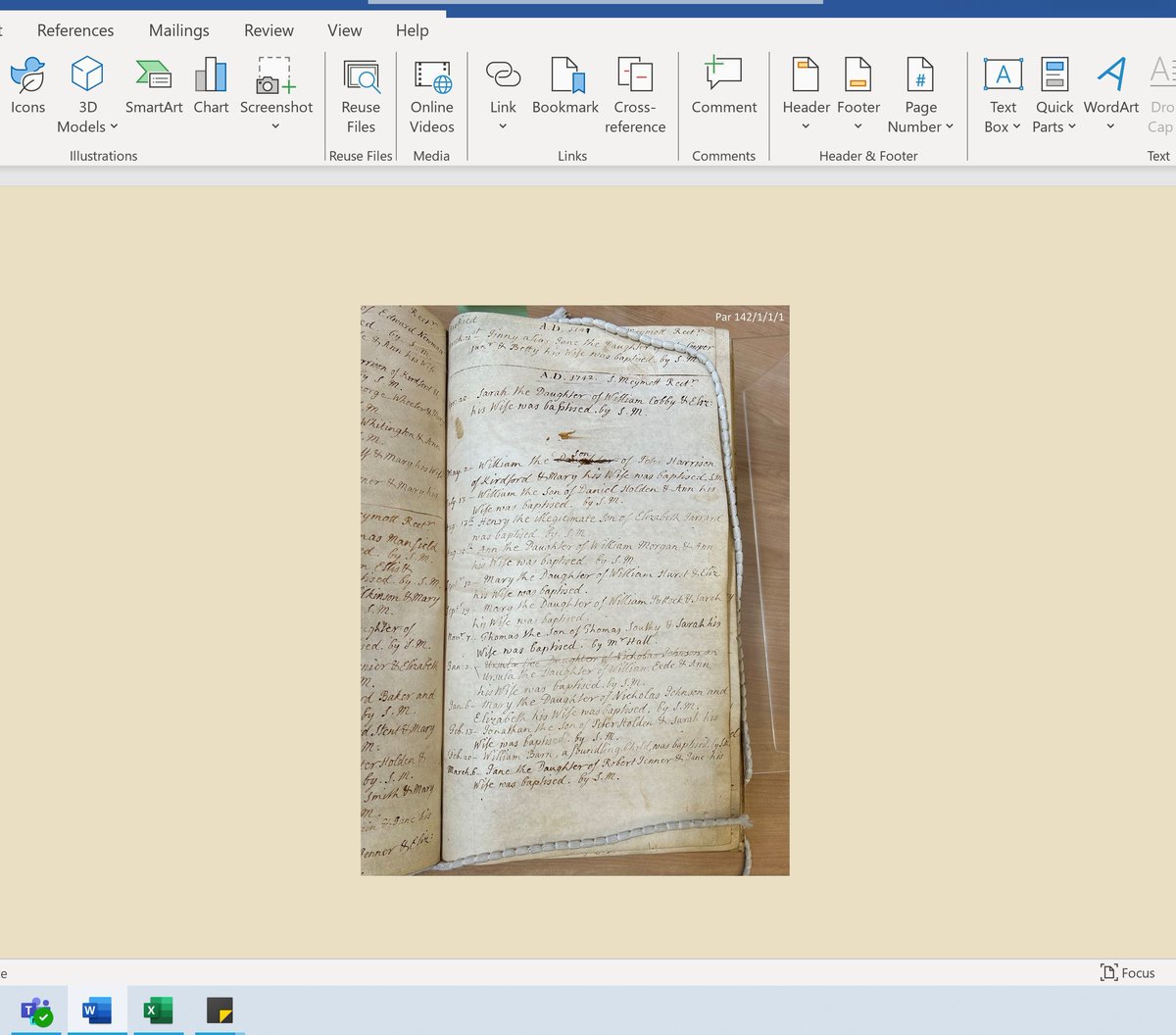
Task: Select the manuscript page image
Action: [574, 588]
